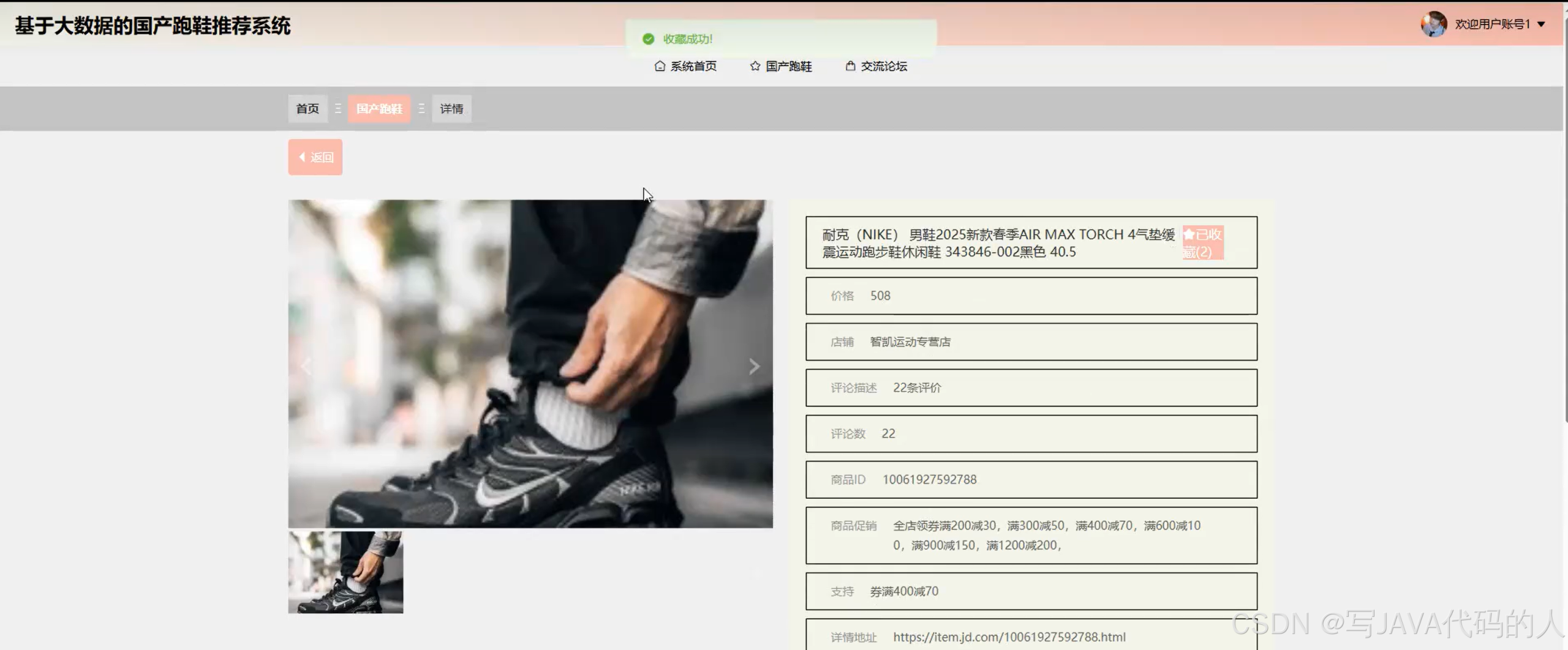Click the green checkmark on 收藏成功 toast
Viewport: 1568px width, 650px height.
[649, 38]
